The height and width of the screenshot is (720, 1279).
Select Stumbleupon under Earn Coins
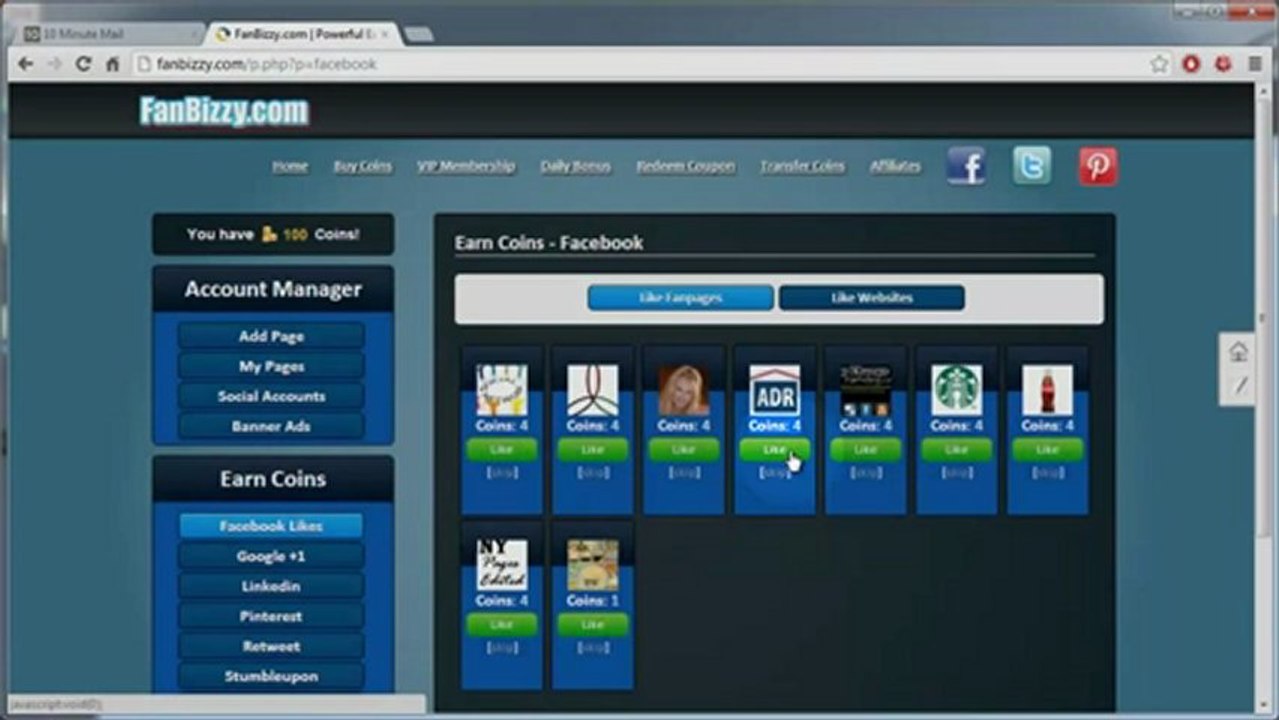(x=271, y=676)
